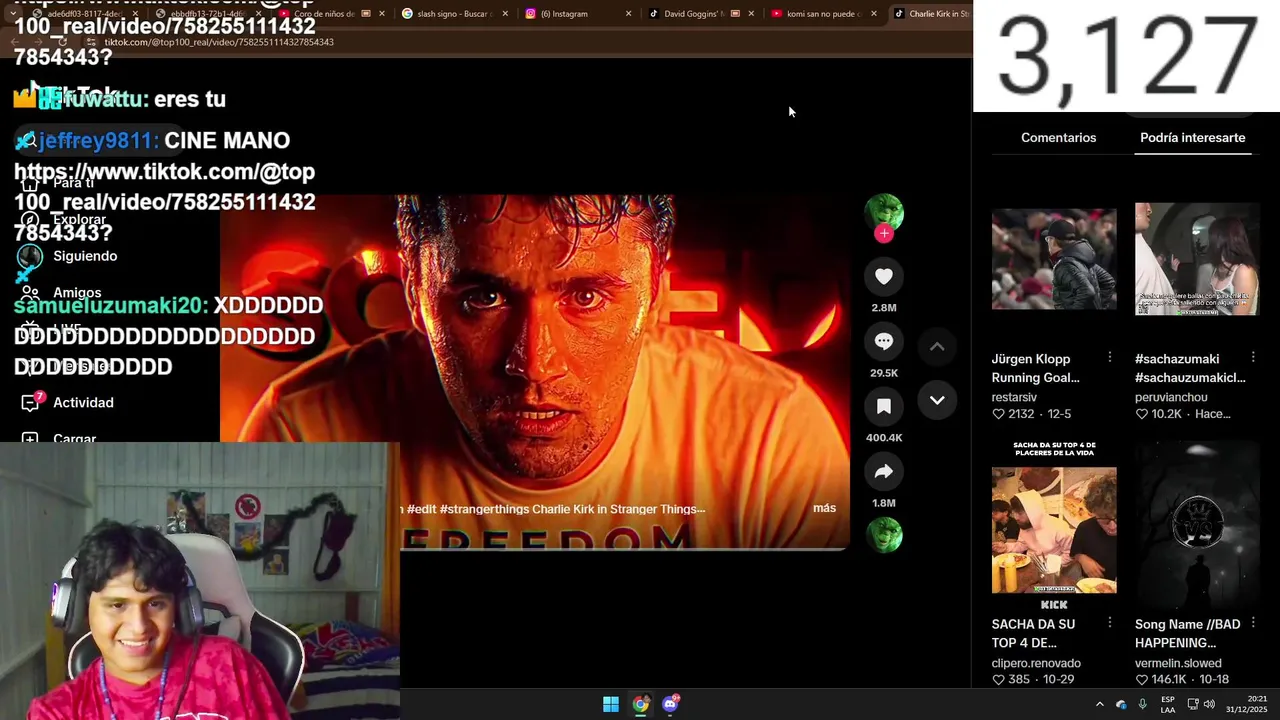Image resolution: width=1280 pixels, height=720 pixels.
Task: Switch to David Goggins TikTok tab
Action: pyautogui.click(x=700, y=14)
